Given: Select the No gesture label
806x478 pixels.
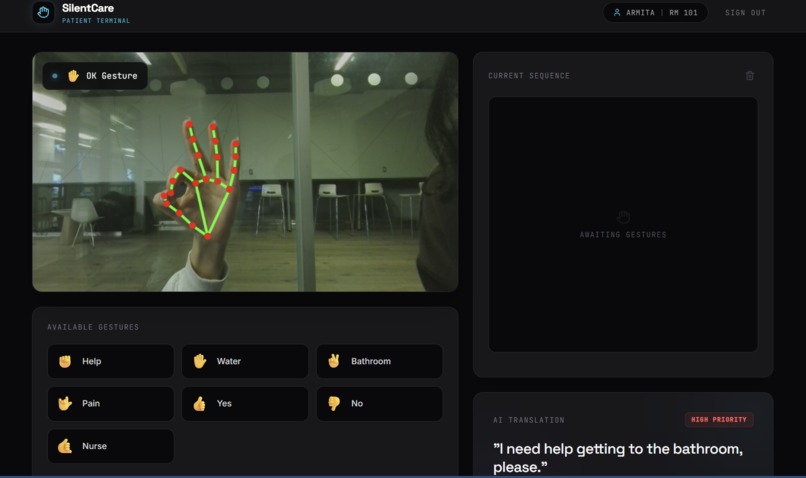Looking at the screenshot, I should tap(357, 403).
